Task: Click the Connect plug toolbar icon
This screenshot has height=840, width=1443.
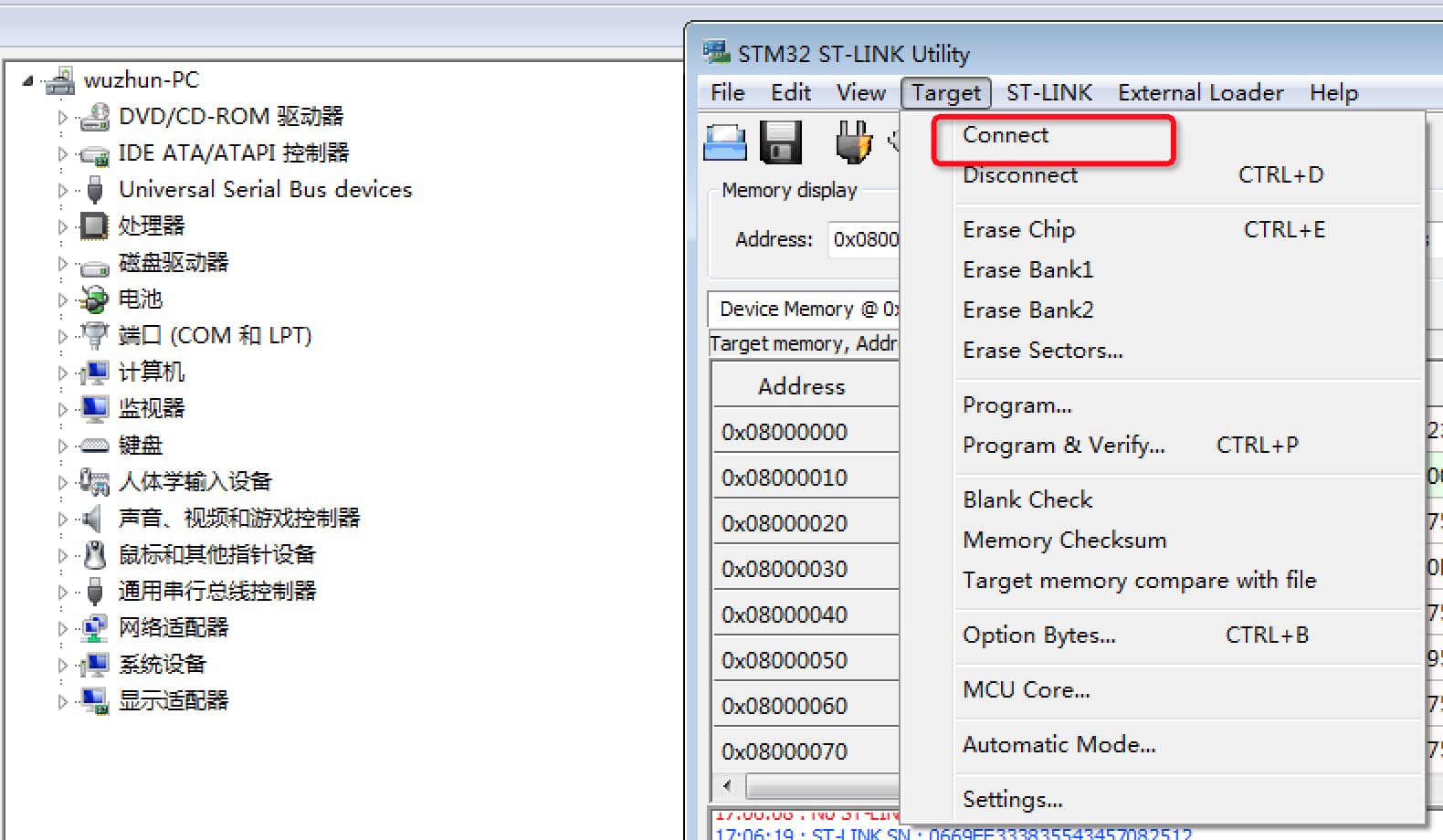Action: (x=854, y=142)
